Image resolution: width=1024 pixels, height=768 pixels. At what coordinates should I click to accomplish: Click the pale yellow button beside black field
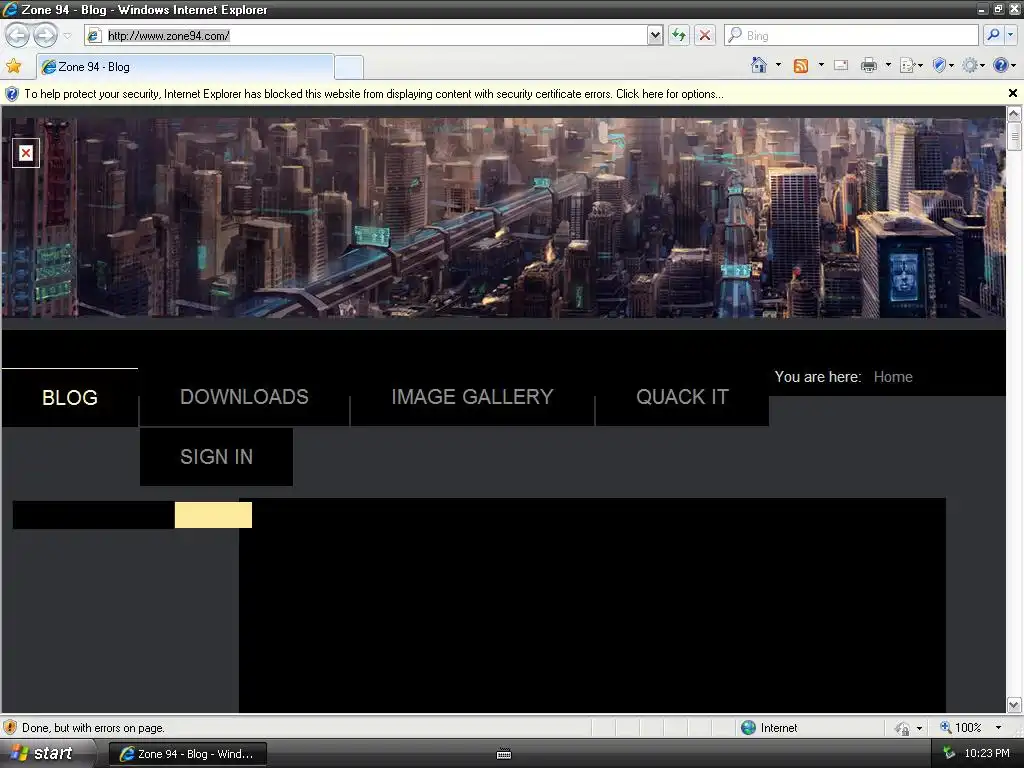tap(213, 515)
